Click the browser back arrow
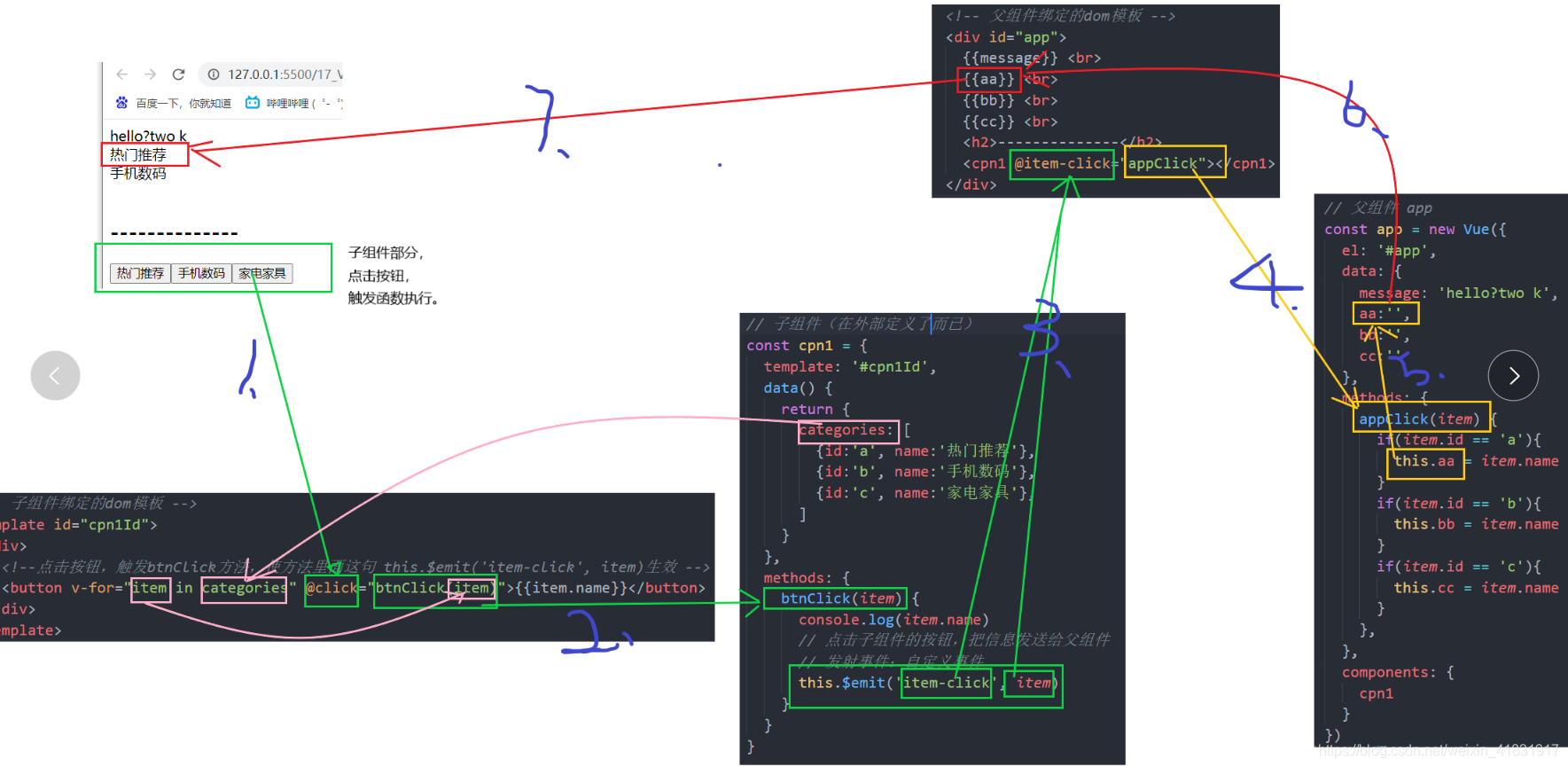This screenshot has width=1568, height=767. [122, 74]
